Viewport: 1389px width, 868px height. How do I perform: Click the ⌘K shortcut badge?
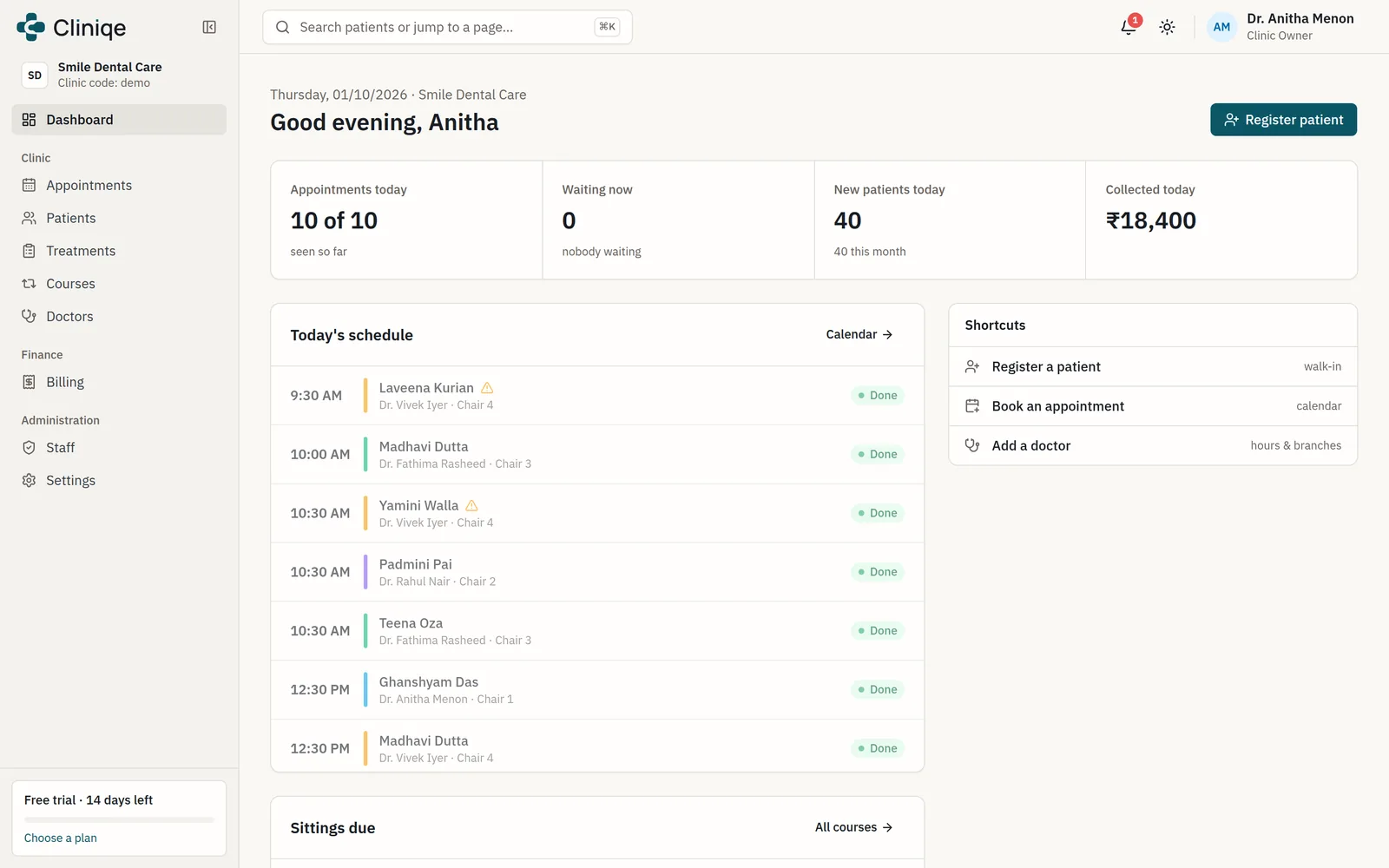(x=607, y=27)
